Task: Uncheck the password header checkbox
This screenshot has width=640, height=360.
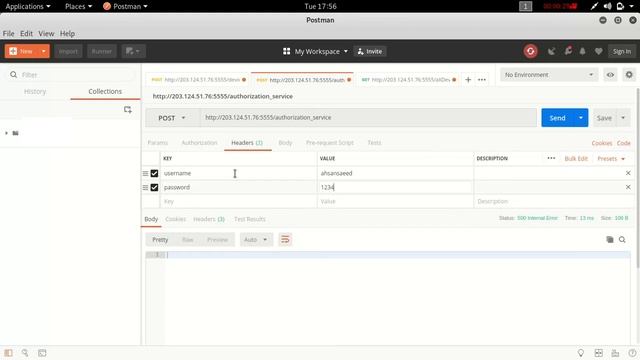Action: (x=154, y=187)
